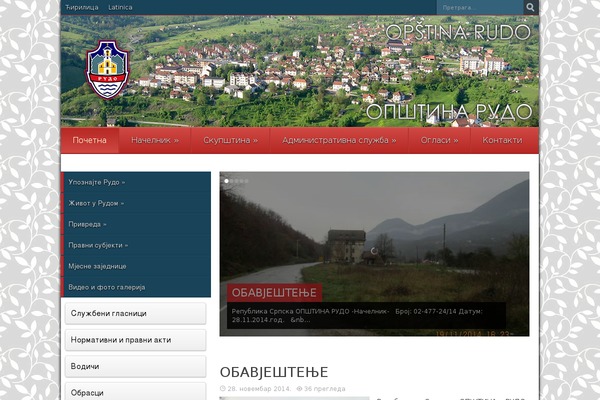This screenshot has height=400, width=600.
Task: Select the fourth slider pagination dot
Action: click(241, 181)
